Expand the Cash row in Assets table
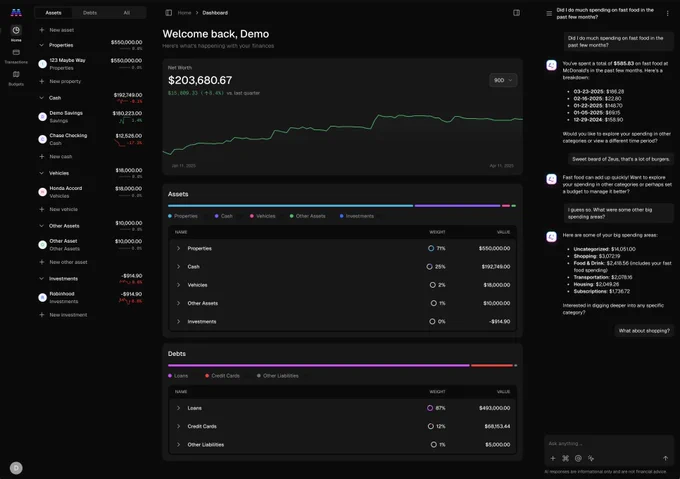This screenshot has width=680, height=479. click(x=178, y=267)
